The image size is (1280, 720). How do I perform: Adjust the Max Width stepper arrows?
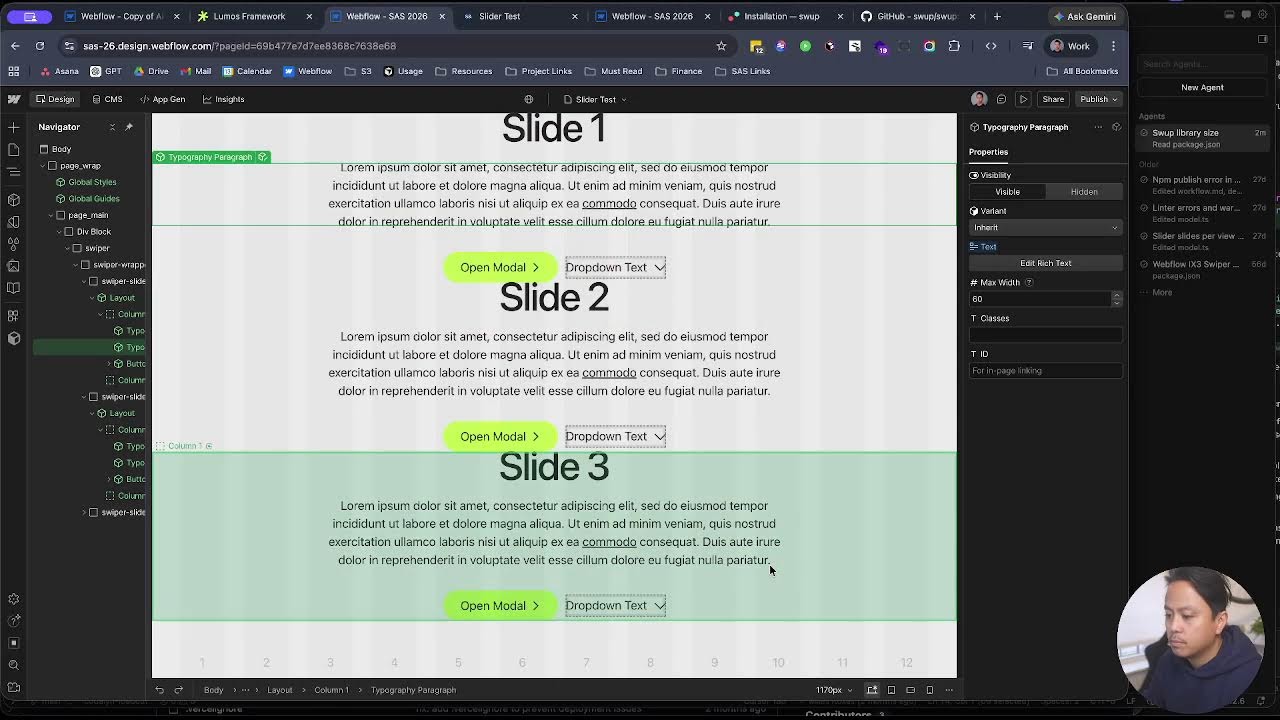pos(1117,299)
